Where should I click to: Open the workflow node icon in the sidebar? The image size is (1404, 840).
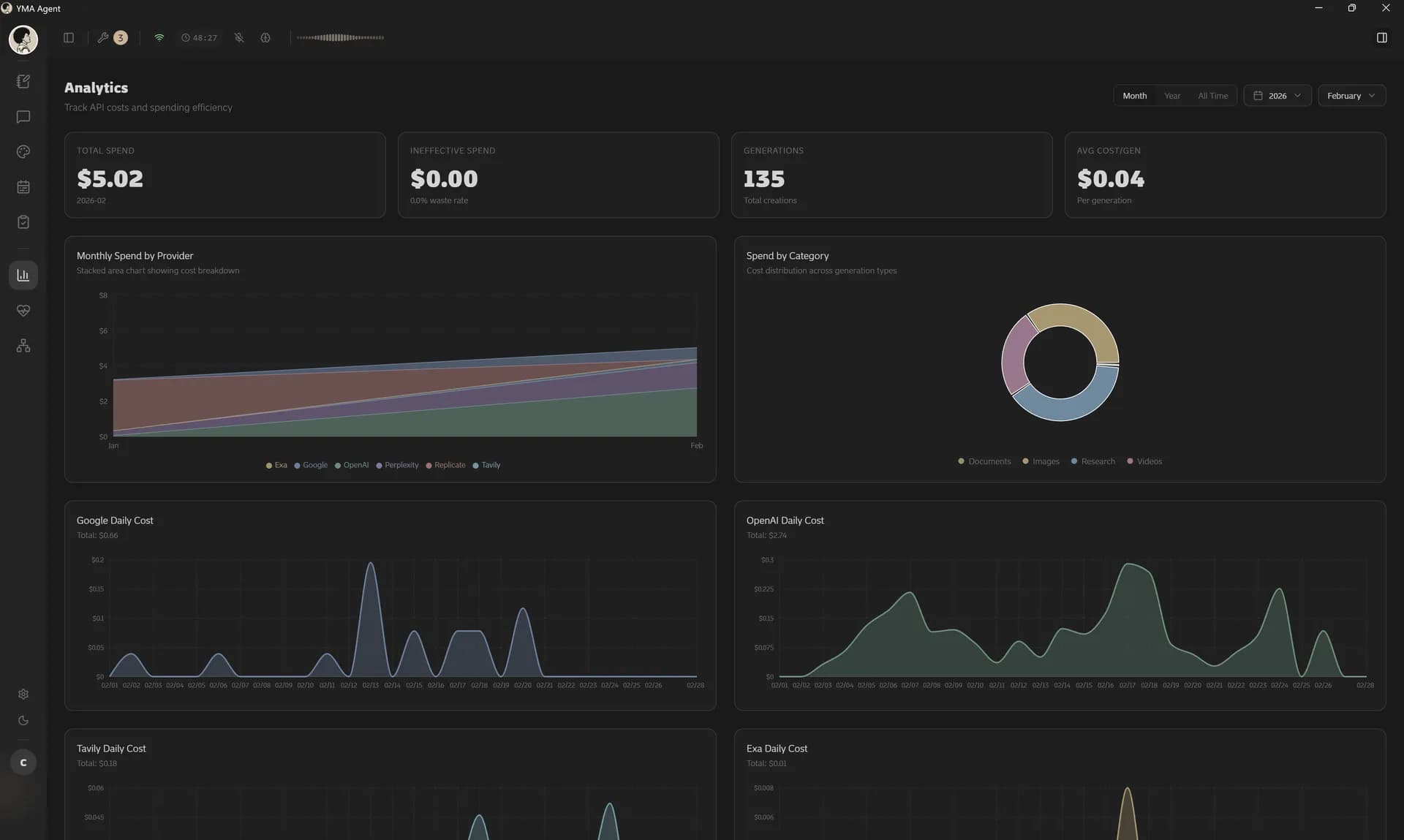(x=23, y=345)
